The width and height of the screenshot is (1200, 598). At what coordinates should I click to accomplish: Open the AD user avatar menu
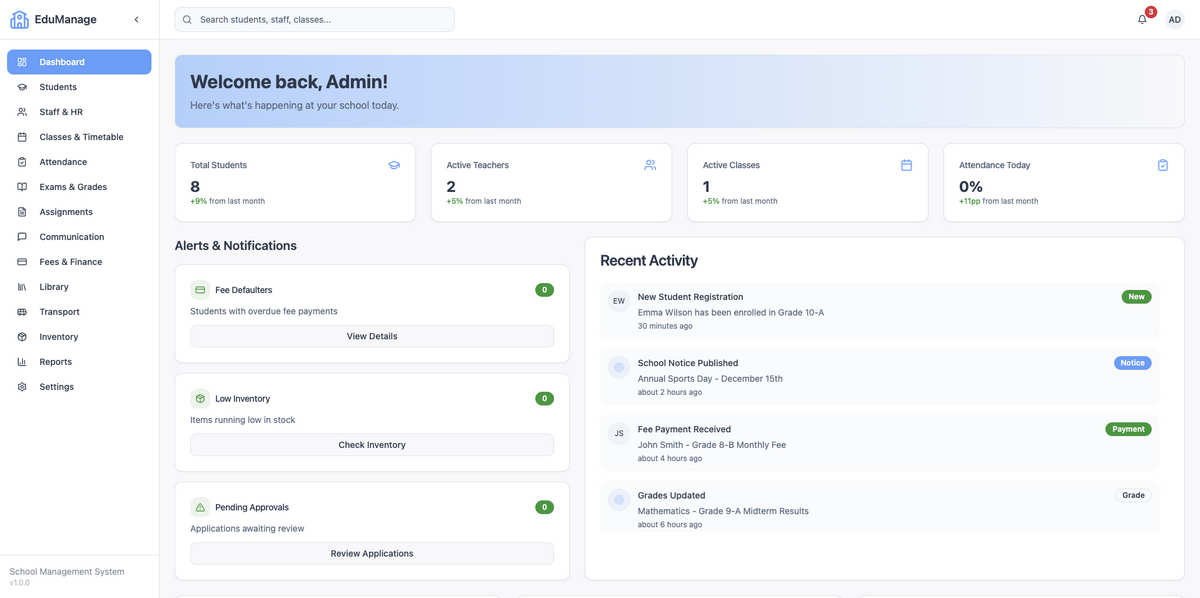pyautogui.click(x=1175, y=19)
